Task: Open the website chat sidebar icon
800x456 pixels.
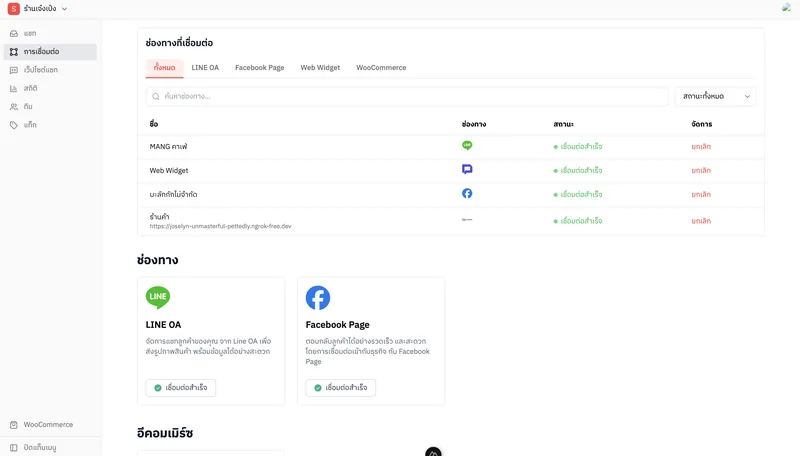Action: point(14,70)
